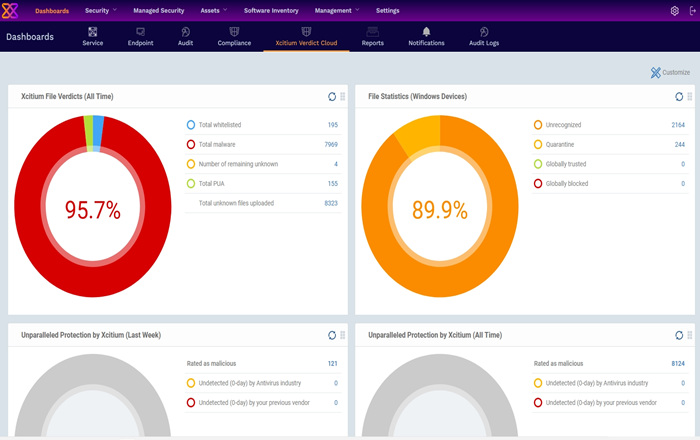Open the Quarantine count 244
The height and width of the screenshot is (440, 700).
pos(679,145)
